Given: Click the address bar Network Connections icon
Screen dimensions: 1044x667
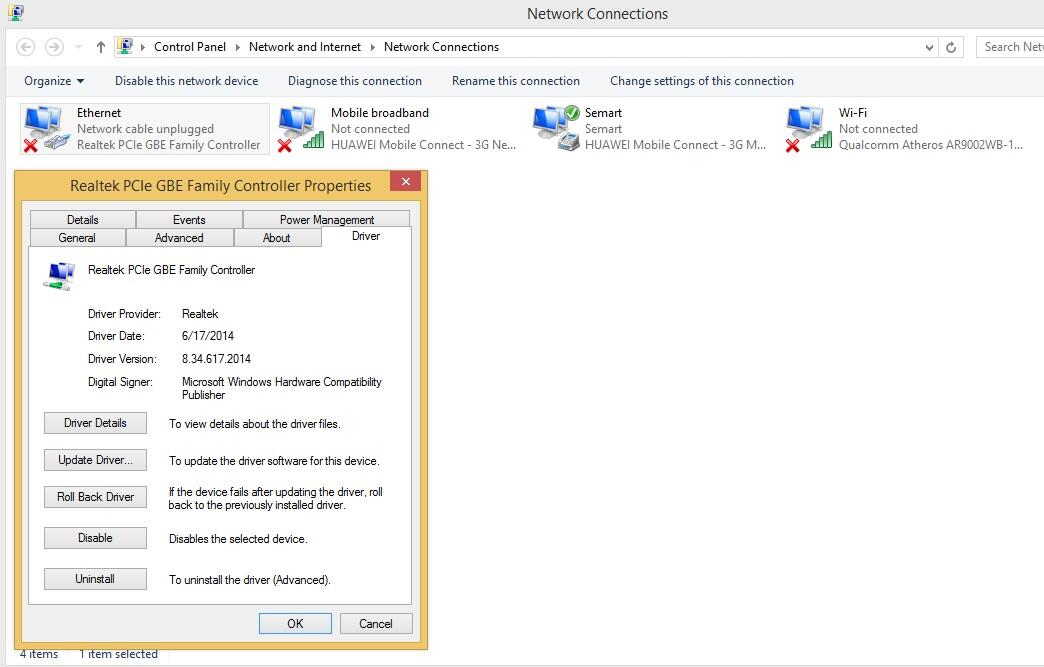Looking at the screenshot, I should click(x=125, y=47).
